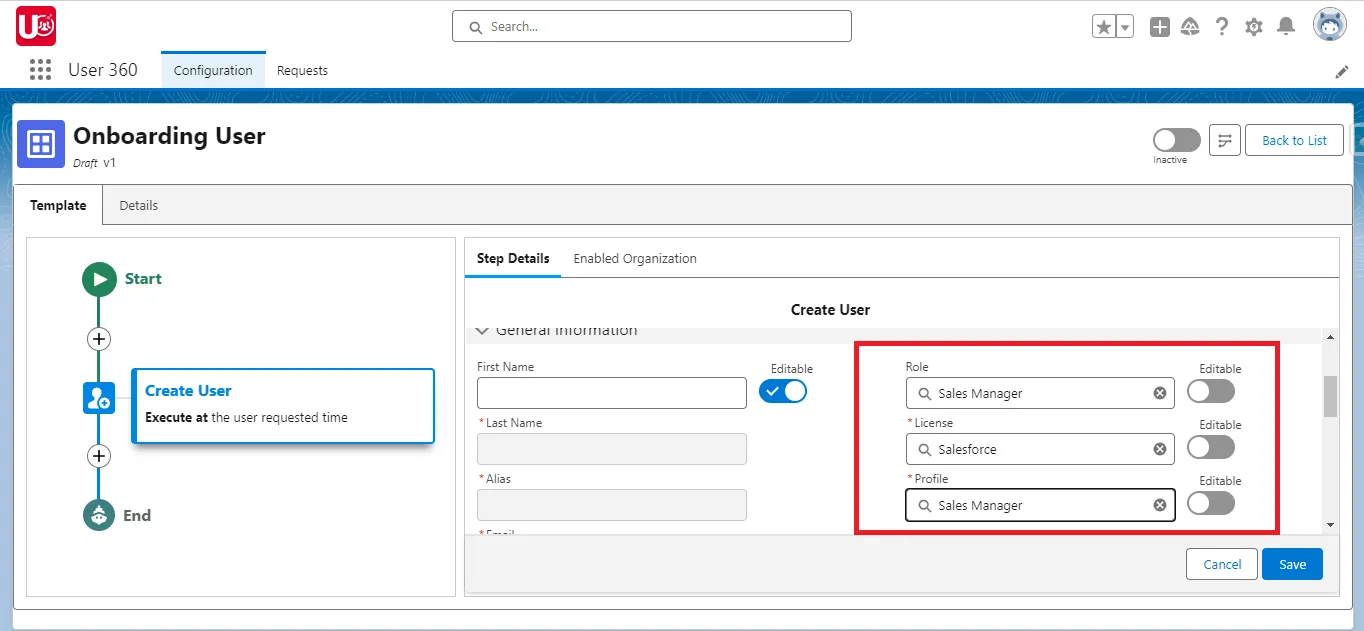Switch to the Enabled Organization tab
This screenshot has width=1364, height=631.
pyautogui.click(x=634, y=258)
